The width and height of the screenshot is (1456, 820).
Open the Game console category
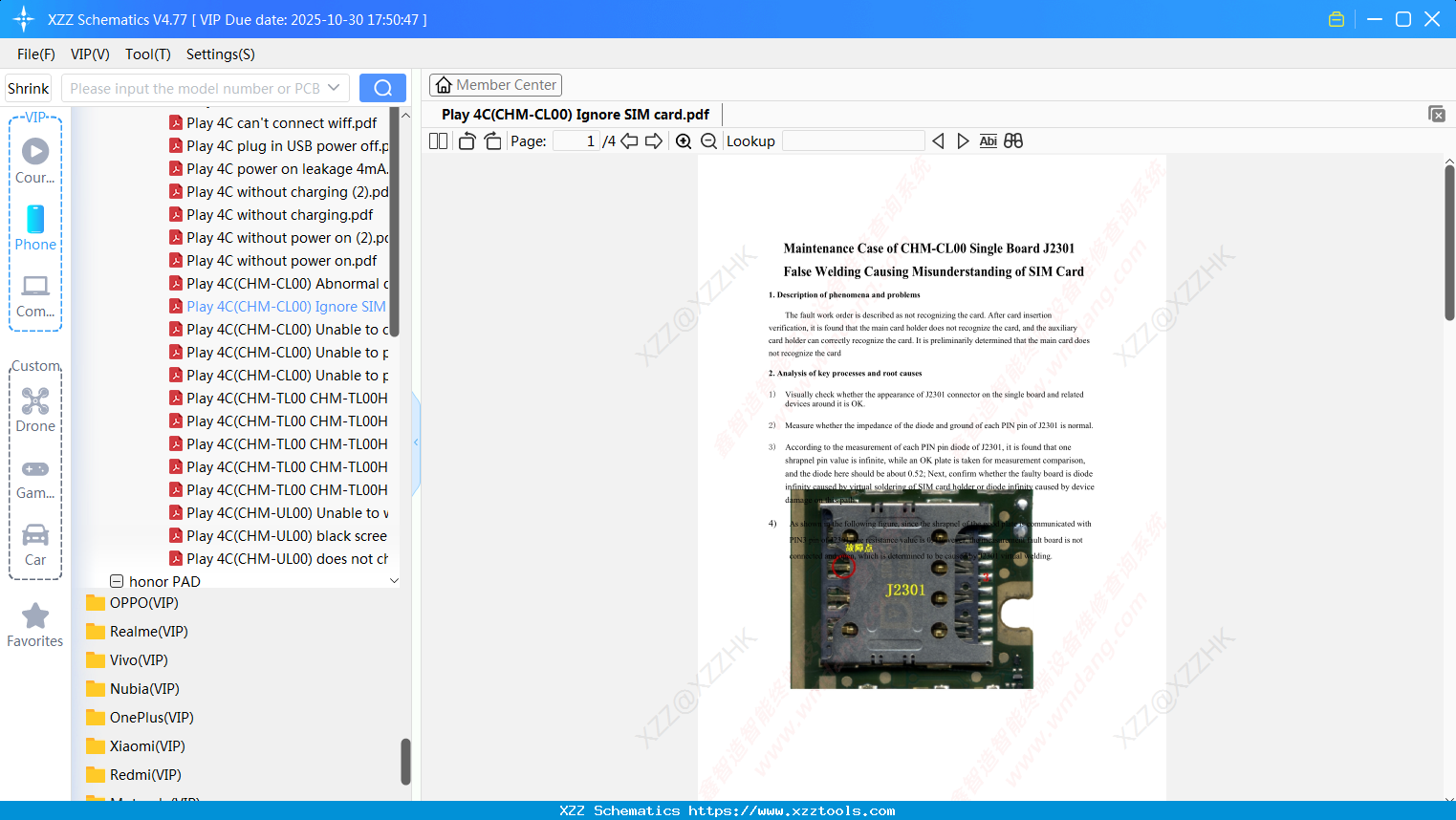click(35, 478)
